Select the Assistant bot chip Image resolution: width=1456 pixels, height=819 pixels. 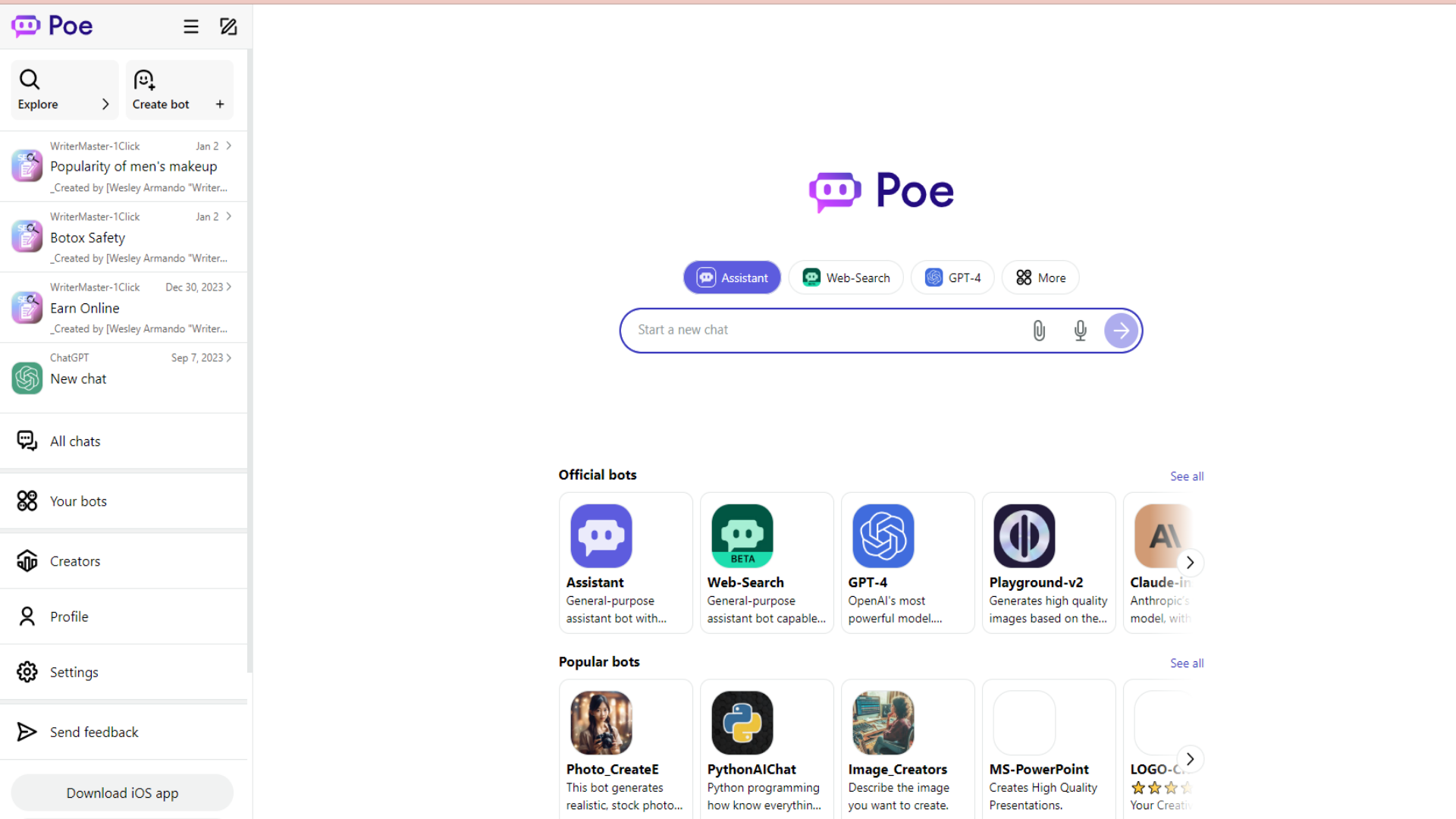point(732,278)
